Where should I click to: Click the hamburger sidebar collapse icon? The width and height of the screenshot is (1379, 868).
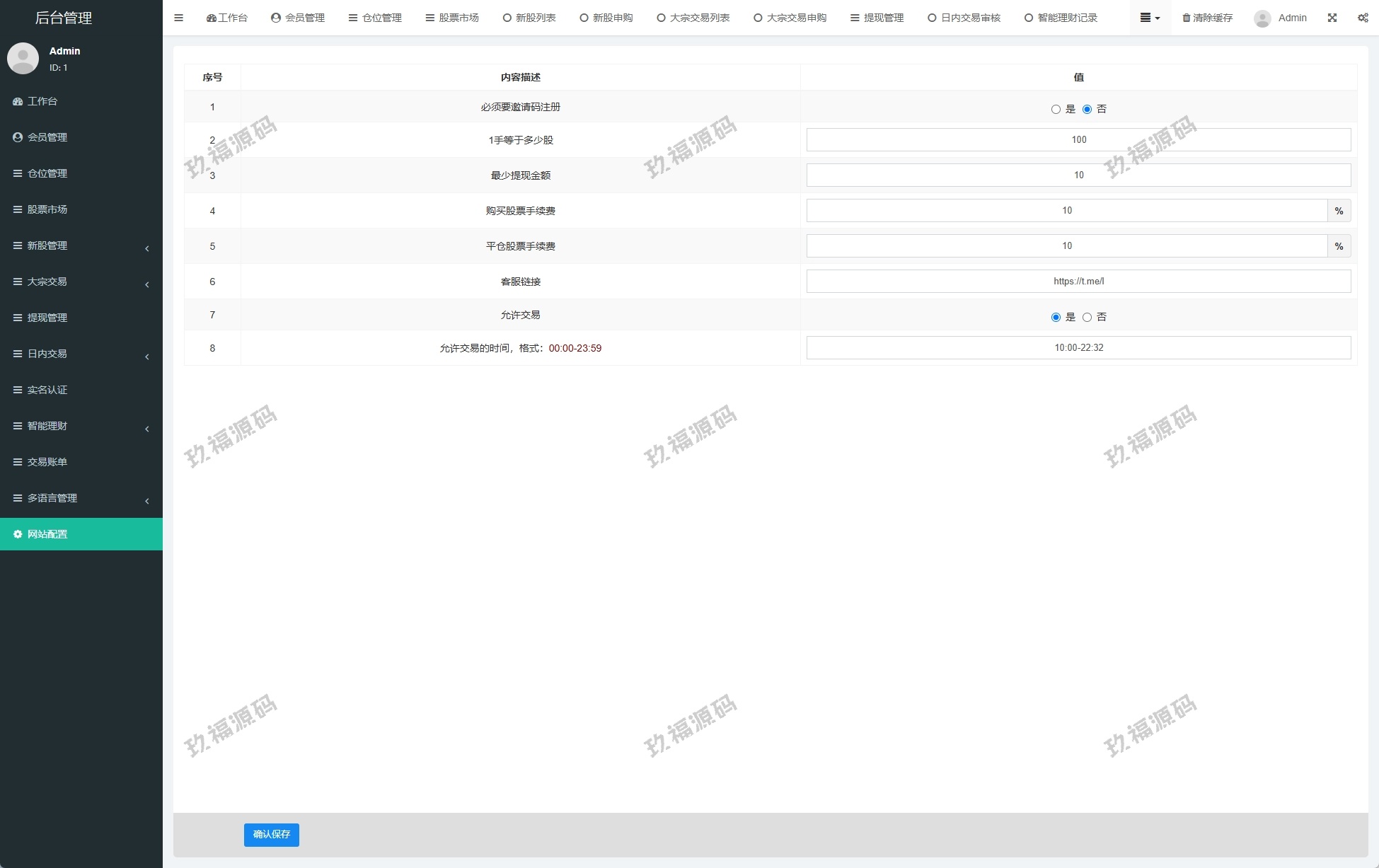pyautogui.click(x=178, y=18)
